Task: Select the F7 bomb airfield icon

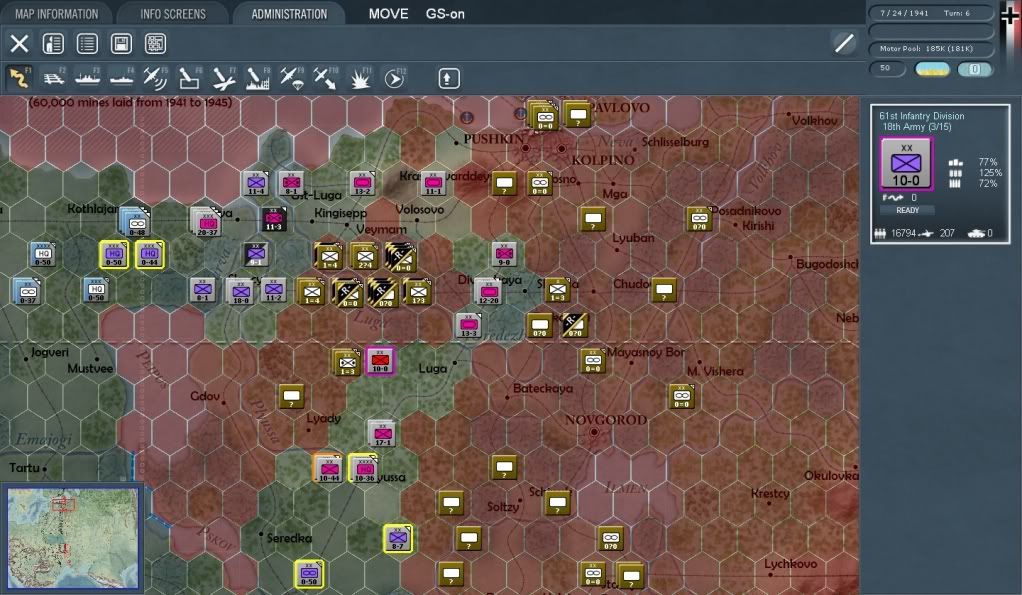Action: (x=224, y=78)
